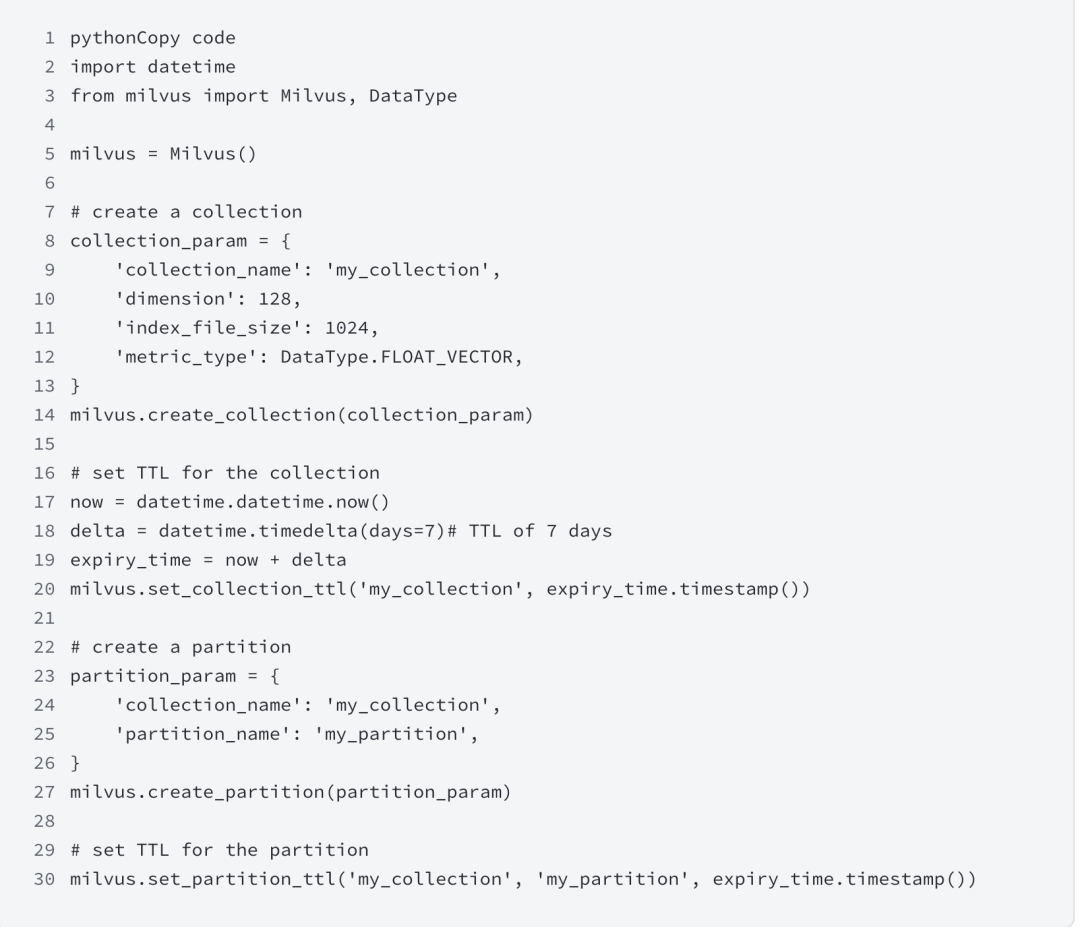Click the '# TTL of 7 days' comment
This screenshot has width=1080, height=927.
[x=530, y=531]
